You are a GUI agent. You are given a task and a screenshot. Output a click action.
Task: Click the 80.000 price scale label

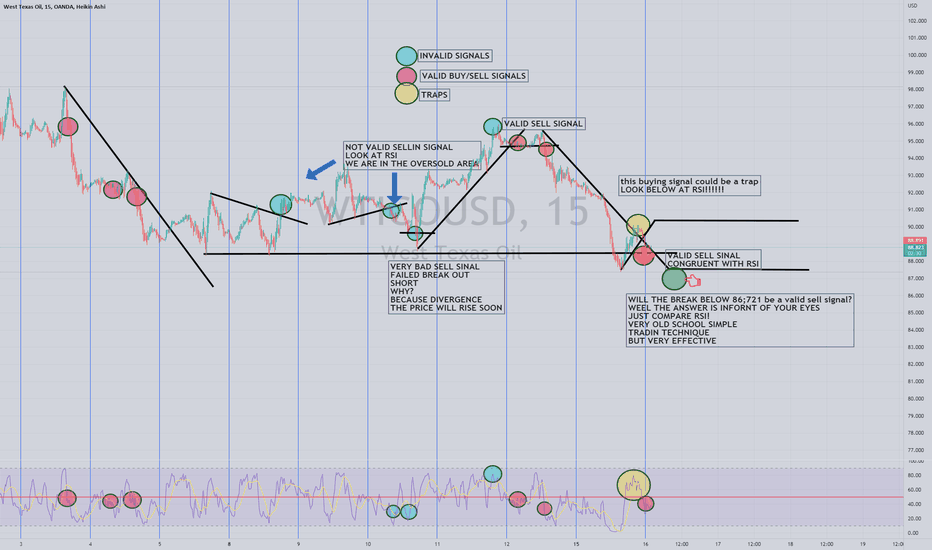[x=916, y=399]
